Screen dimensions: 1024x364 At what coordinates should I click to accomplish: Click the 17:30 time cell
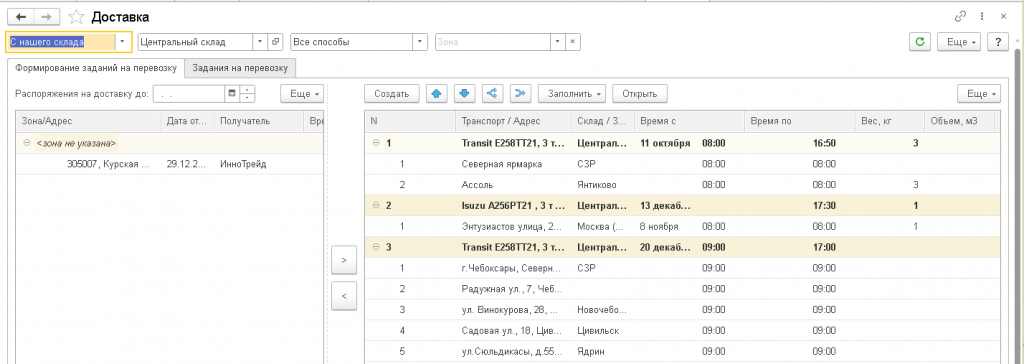(x=824, y=206)
